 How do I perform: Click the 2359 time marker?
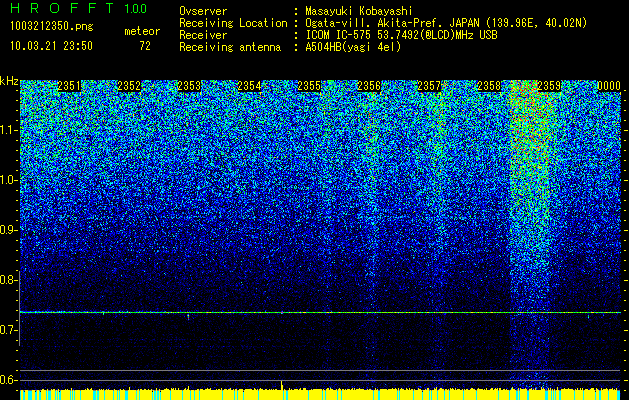[549, 86]
